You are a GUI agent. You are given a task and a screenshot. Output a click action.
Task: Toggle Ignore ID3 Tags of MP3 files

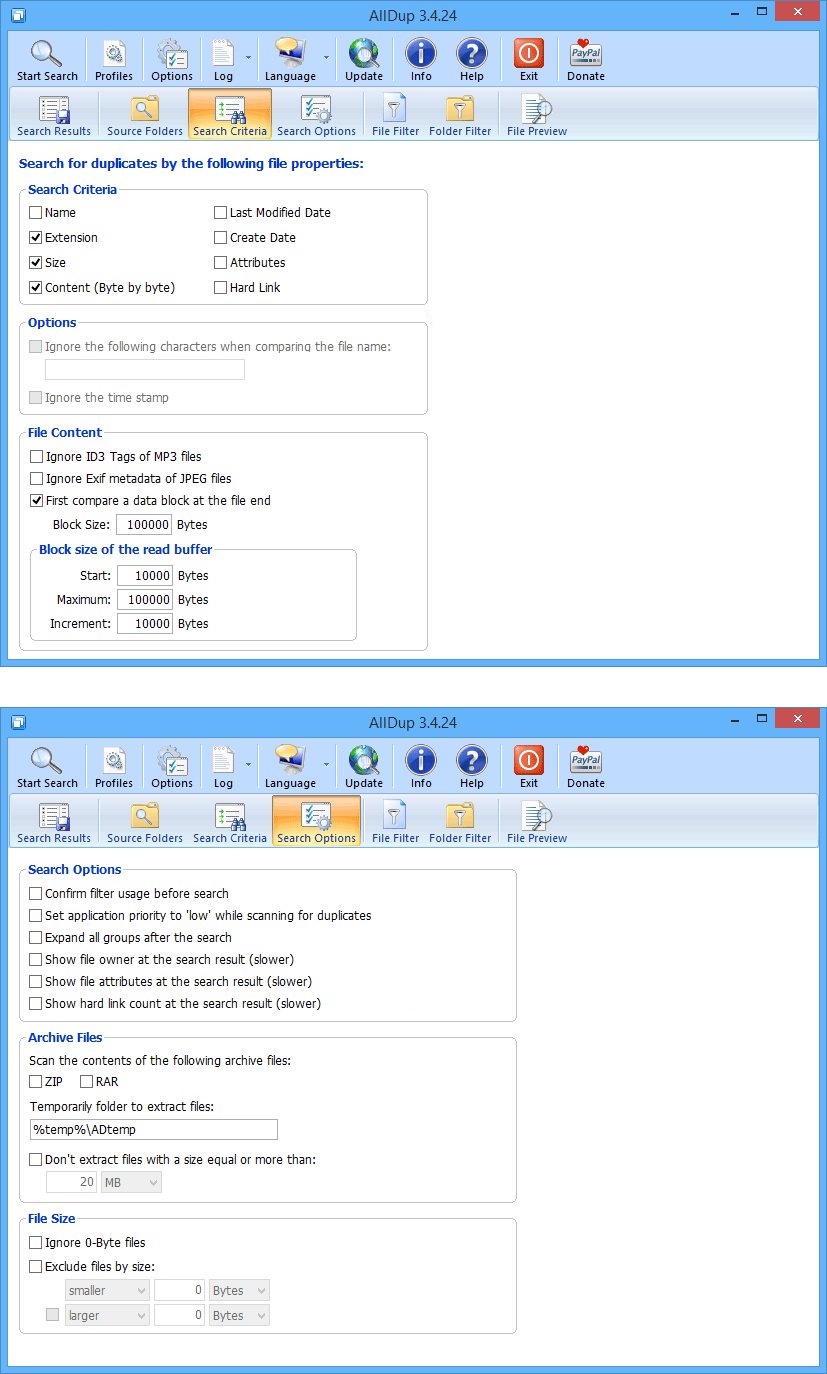click(37, 457)
